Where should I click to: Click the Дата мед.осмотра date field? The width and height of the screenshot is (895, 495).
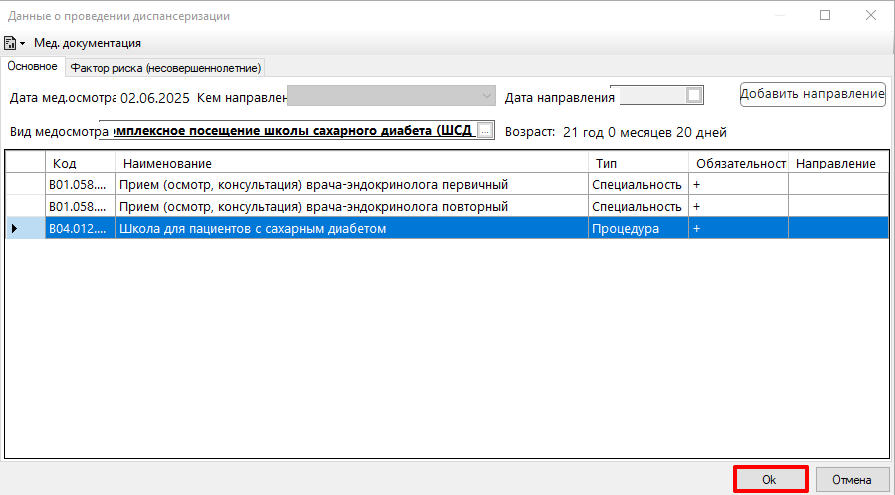(x=154, y=98)
